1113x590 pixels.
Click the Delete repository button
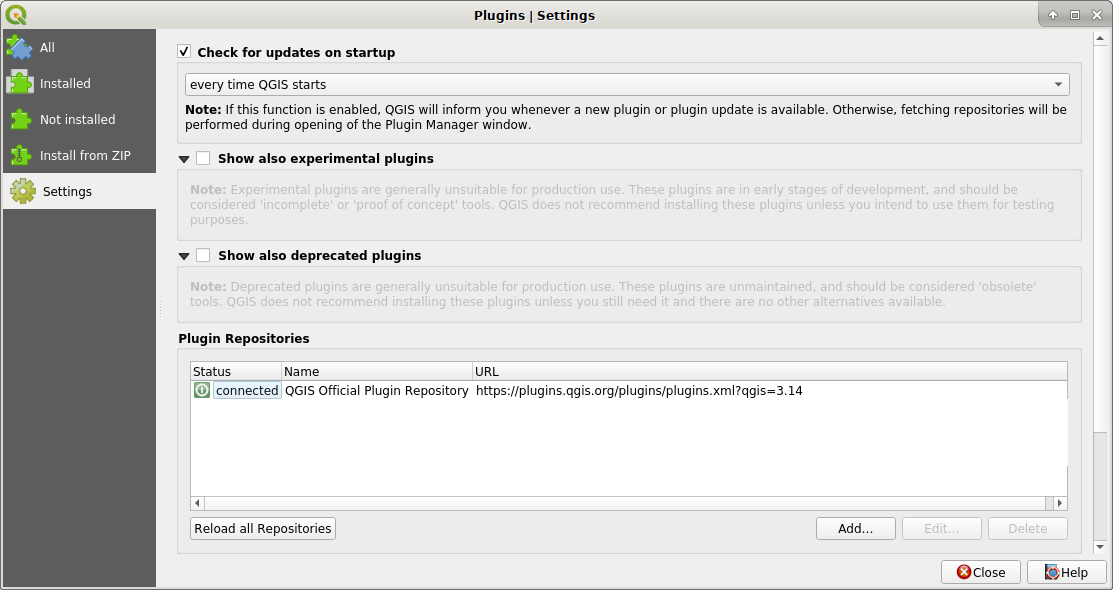(x=1027, y=528)
